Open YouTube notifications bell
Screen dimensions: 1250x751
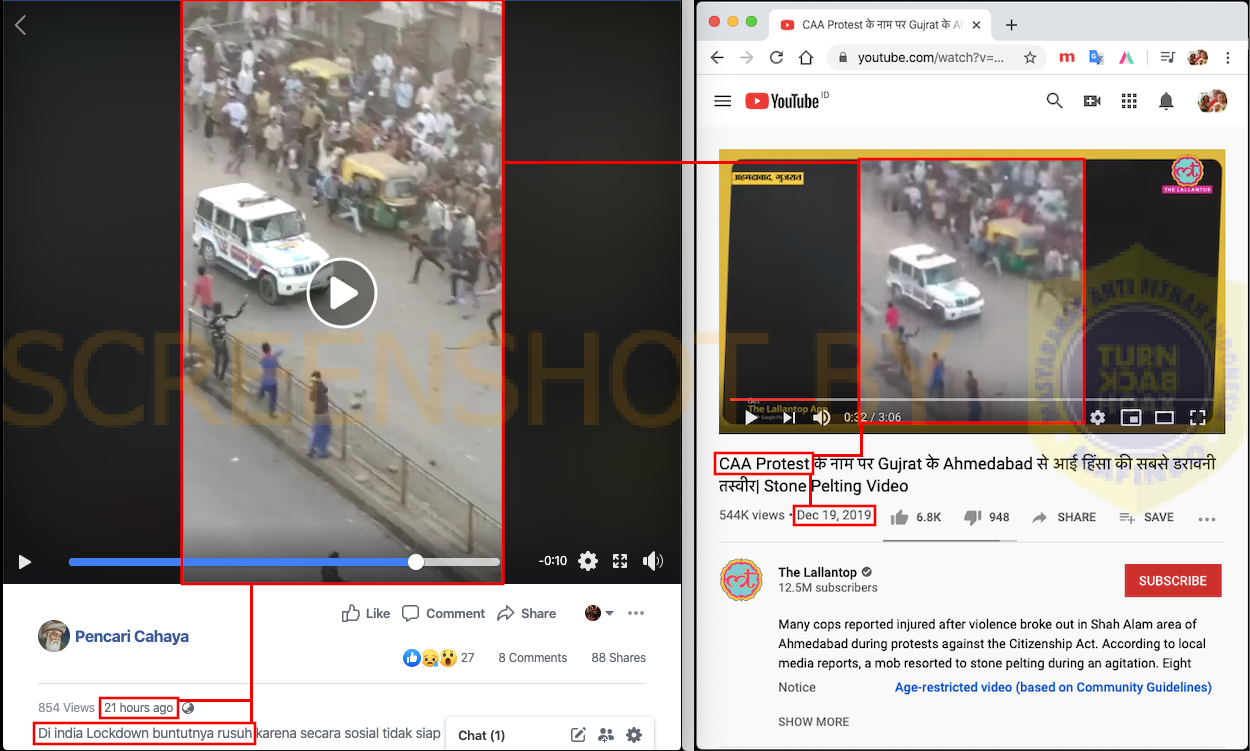click(1166, 101)
